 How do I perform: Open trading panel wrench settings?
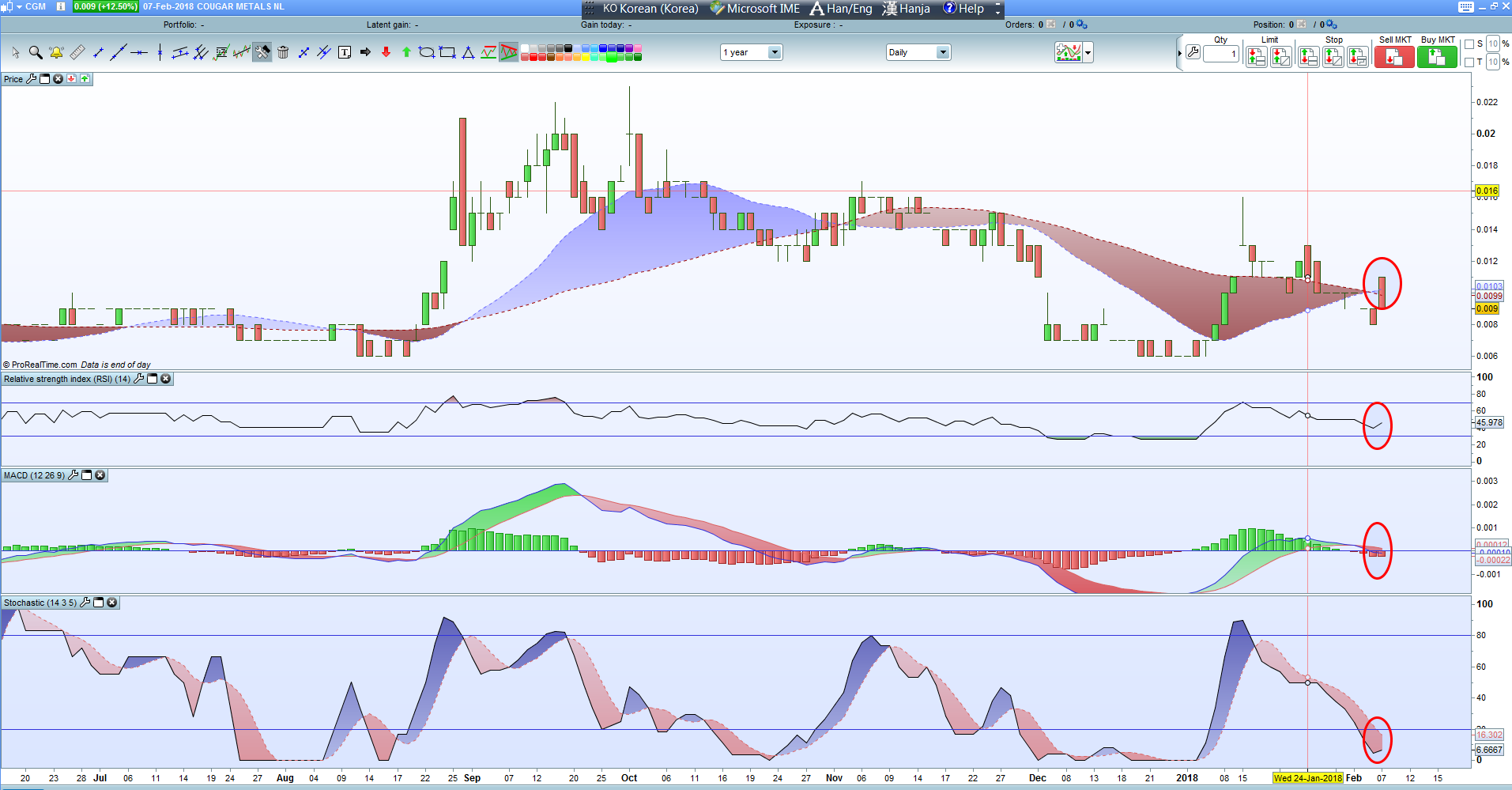[1193, 52]
